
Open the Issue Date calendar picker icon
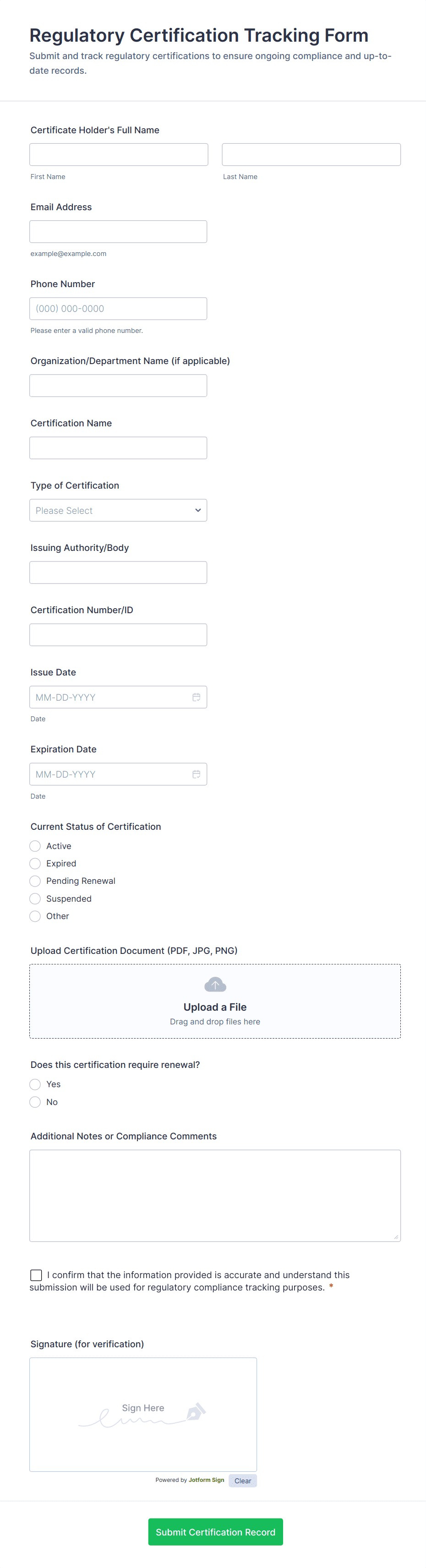196,697
